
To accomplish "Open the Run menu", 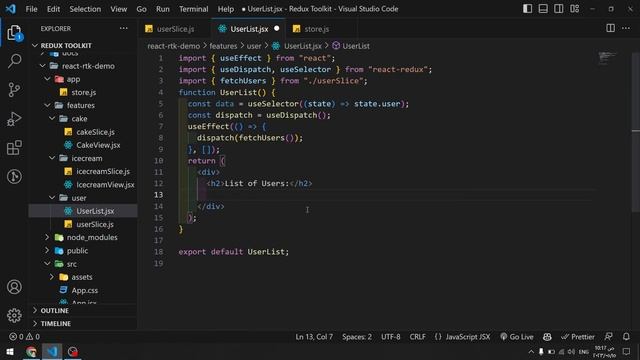I will pyautogui.click(x=162, y=9).
